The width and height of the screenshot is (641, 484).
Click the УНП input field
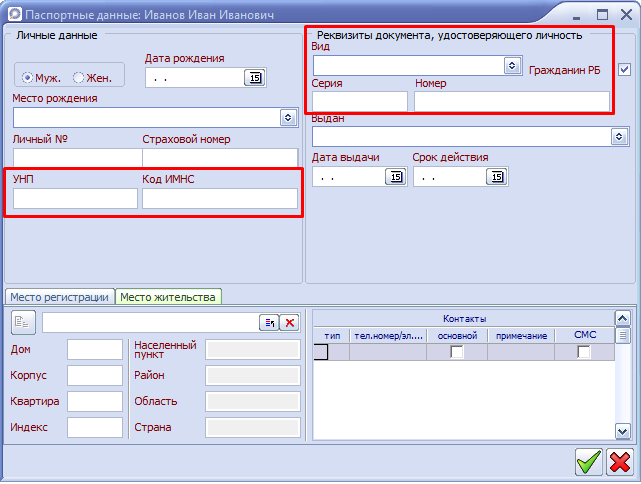click(x=75, y=199)
